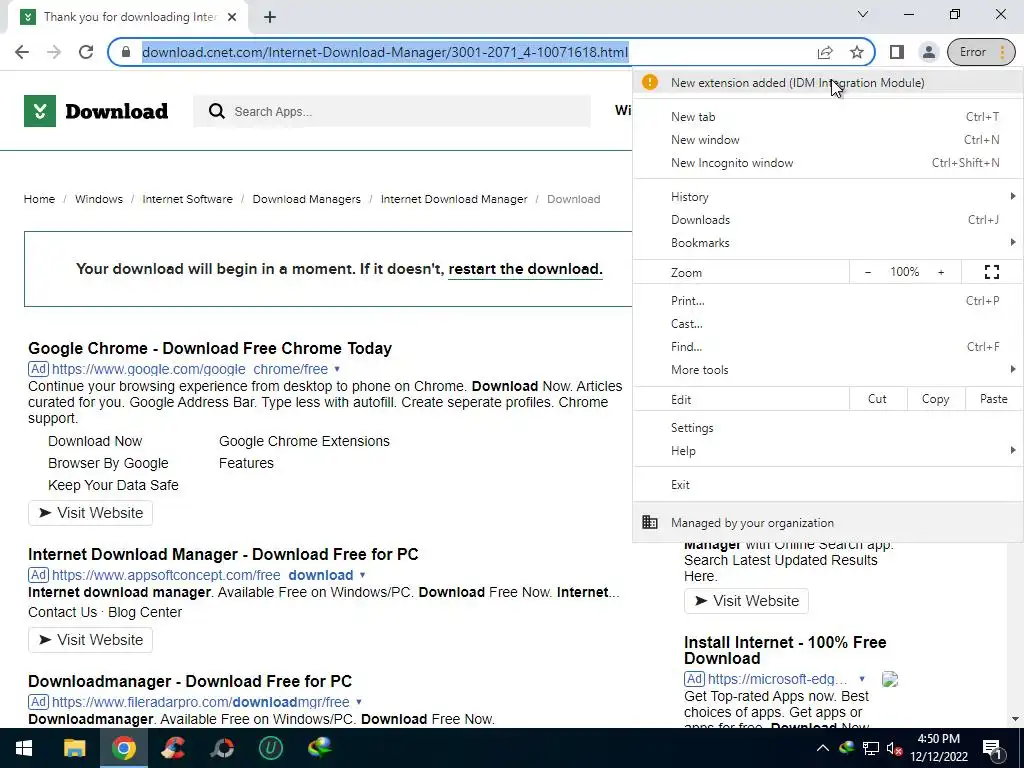Screen dimensions: 1024x768
Task: Open Internet Download Manager breadcrumb link
Action: point(454,199)
